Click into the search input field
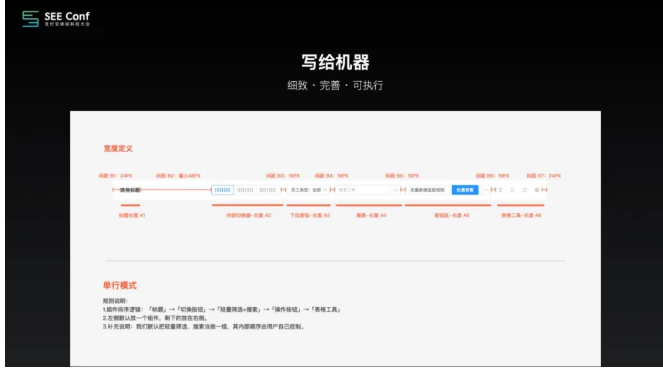 (x=364, y=190)
